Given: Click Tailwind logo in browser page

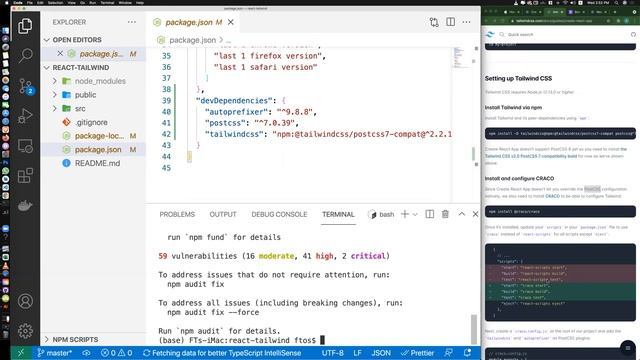Looking at the screenshot, I should [490, 34].
